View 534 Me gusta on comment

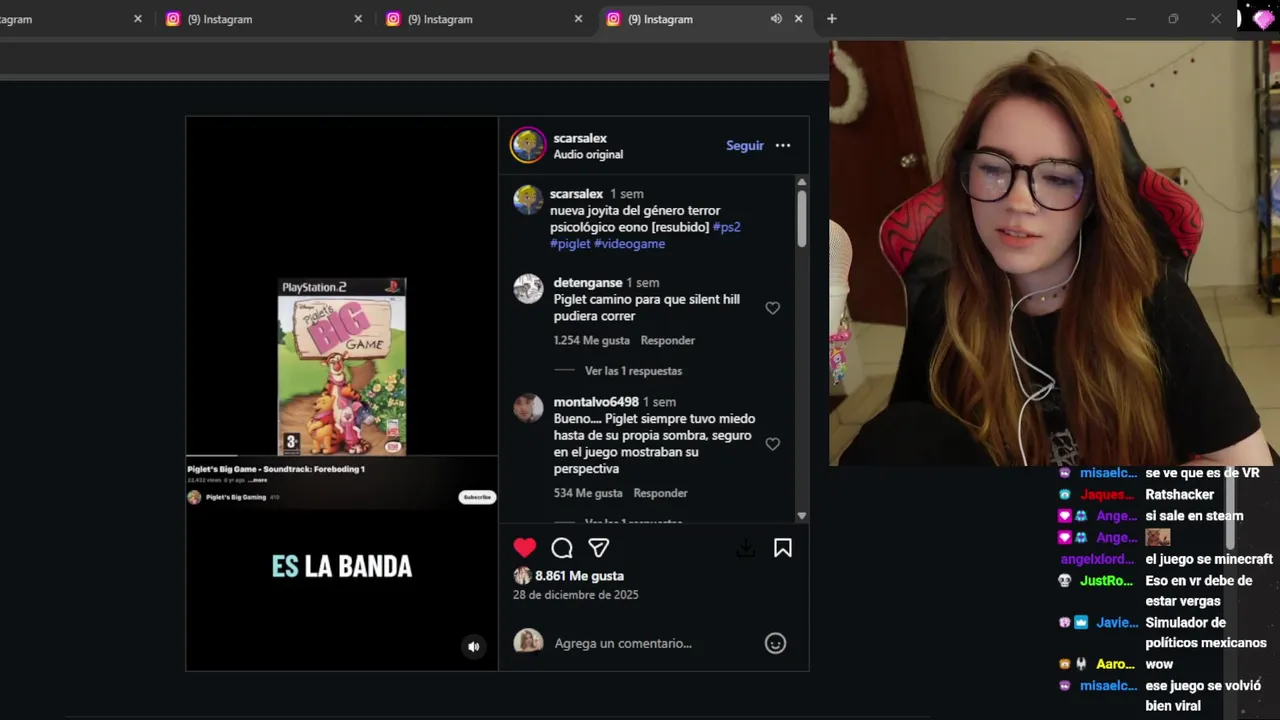click(588, 493)
